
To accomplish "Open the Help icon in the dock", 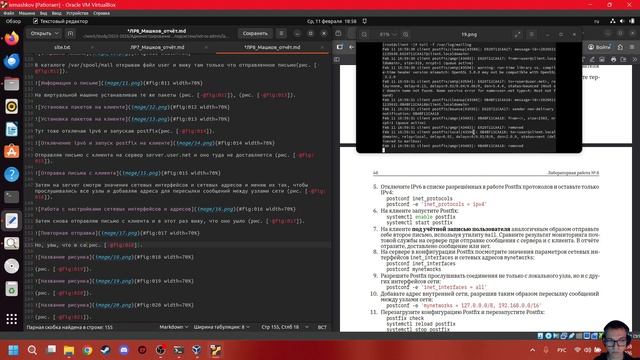I will point(11,175).
